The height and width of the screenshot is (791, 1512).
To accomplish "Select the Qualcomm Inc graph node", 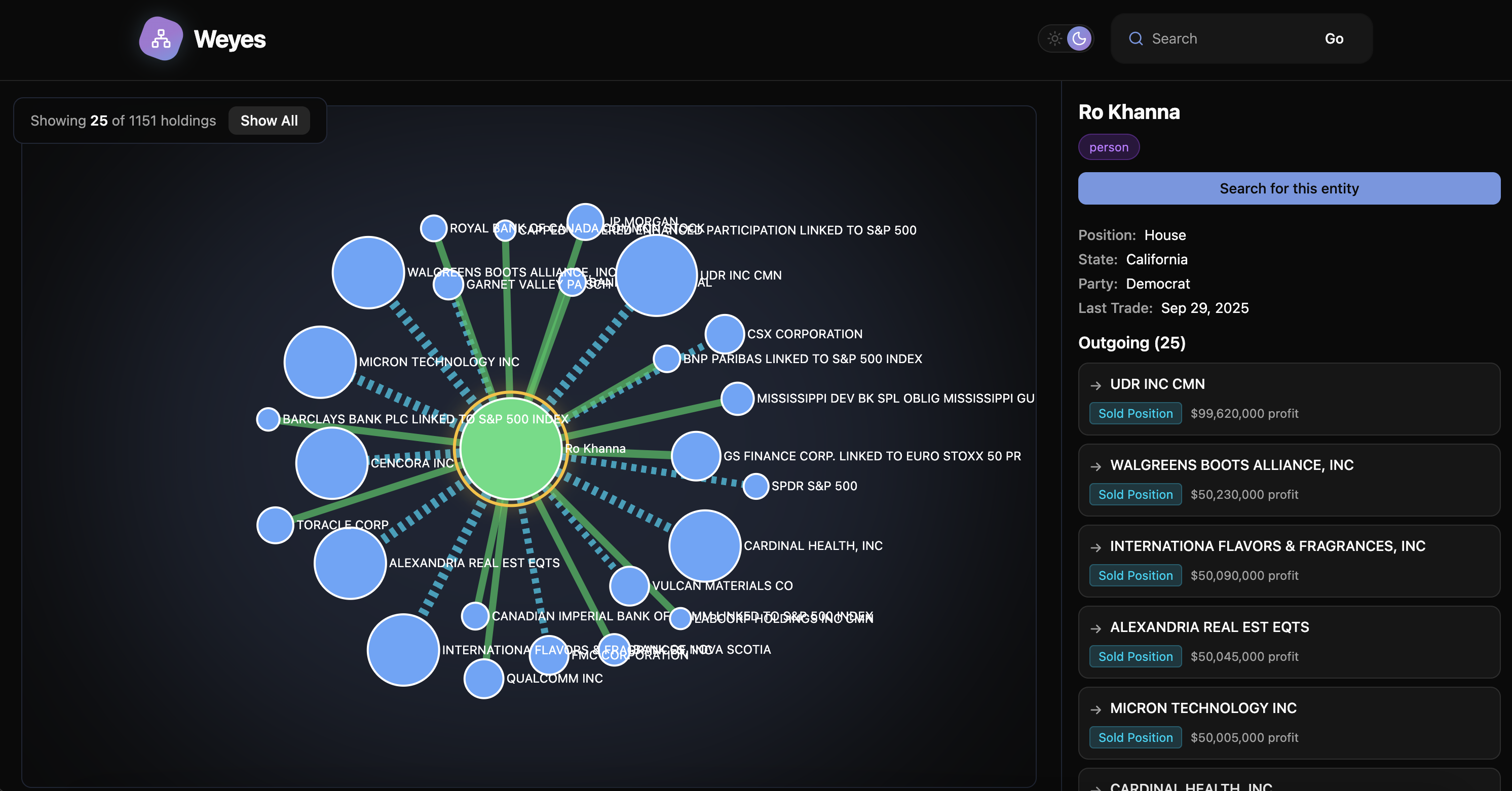I will tap(483, 679).
